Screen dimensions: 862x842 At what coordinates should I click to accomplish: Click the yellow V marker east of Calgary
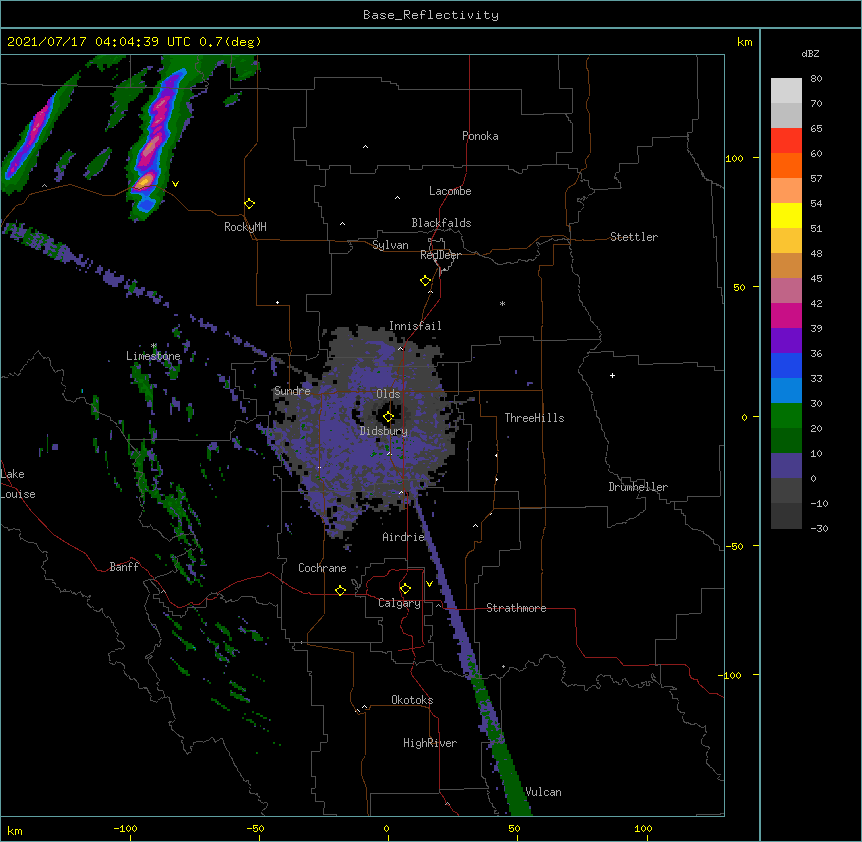pyautogui.click(x=429, y=584)
